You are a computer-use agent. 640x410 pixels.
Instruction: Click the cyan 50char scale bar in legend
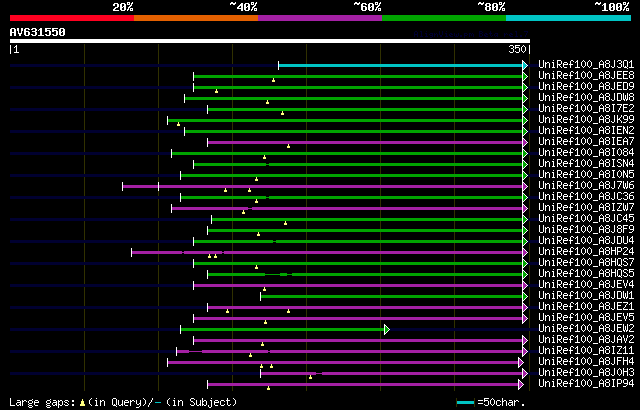(x=465, y=403)
